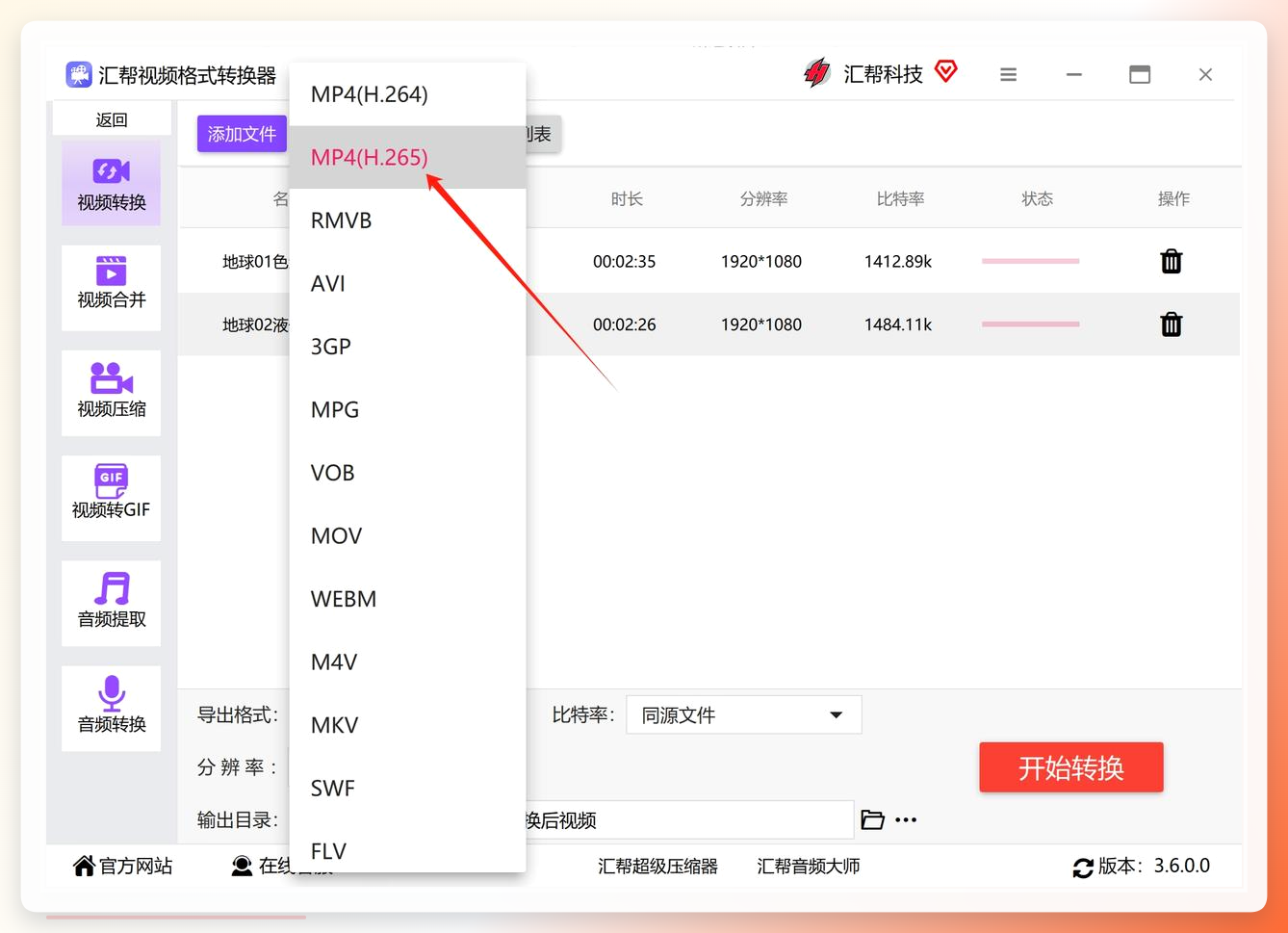The width and height of the screenshot is (1288, 933).
Task: Open the 视频压缩 sidebar tool
Action: click(x=111, y=392)
